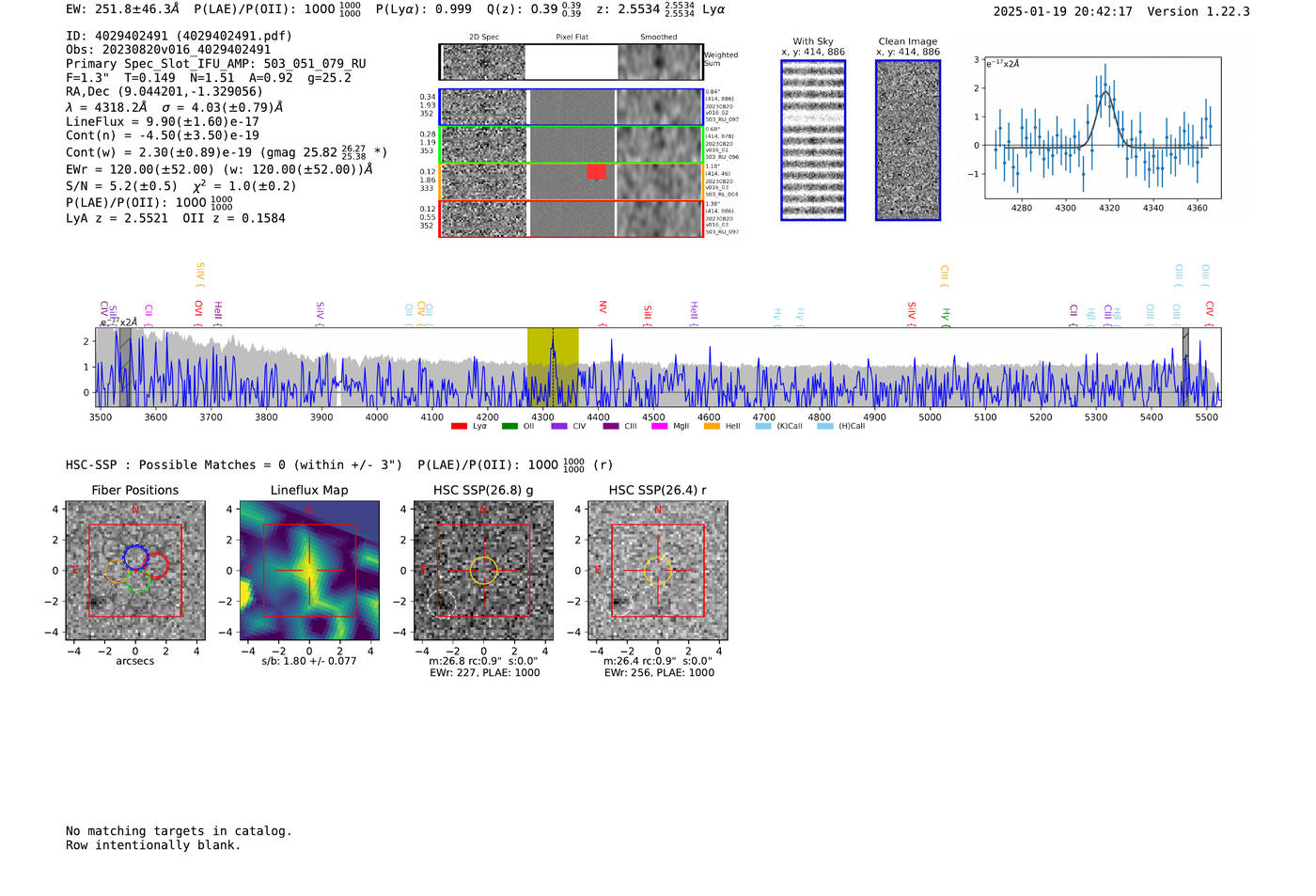Image resolution: width=1316 pixels, height=896 pixels.
Task: Select the Primary Spec_Slot_IFU_AMP line
Action: coord(216,64)
